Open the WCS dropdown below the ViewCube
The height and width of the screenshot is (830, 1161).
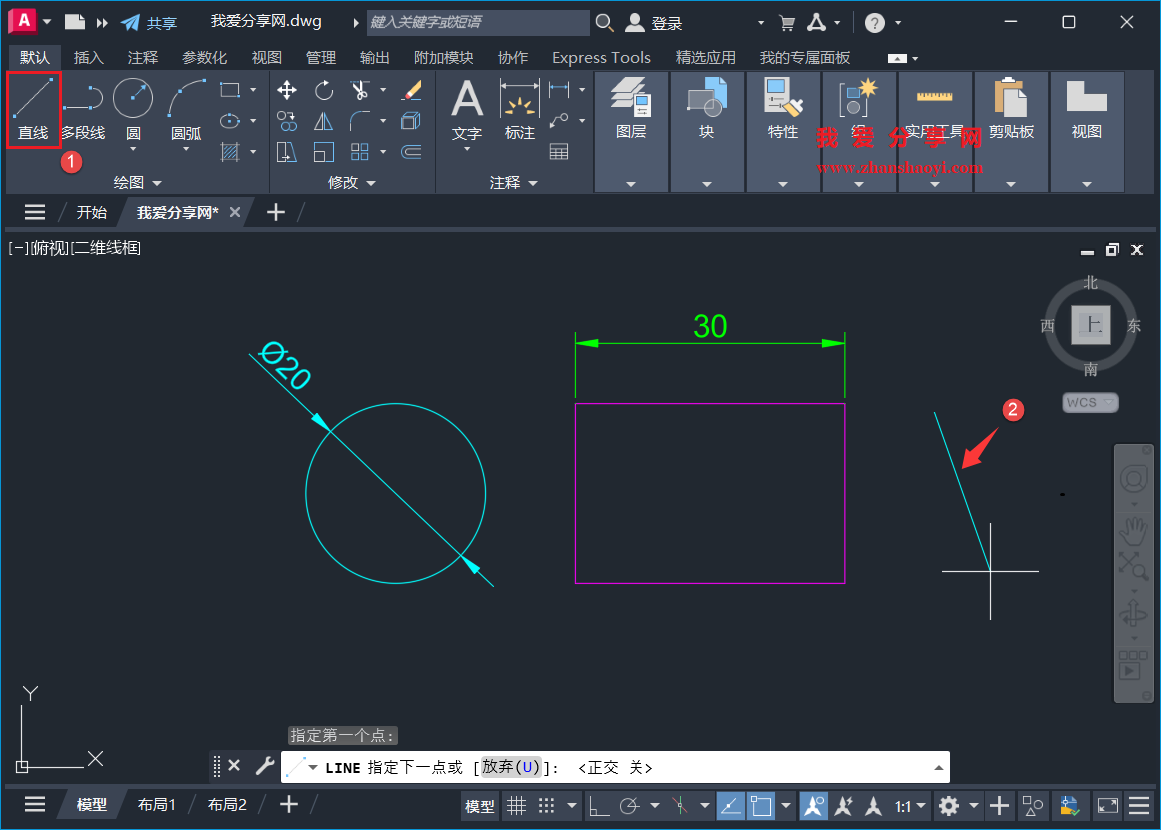click(x=1090, y=402)
